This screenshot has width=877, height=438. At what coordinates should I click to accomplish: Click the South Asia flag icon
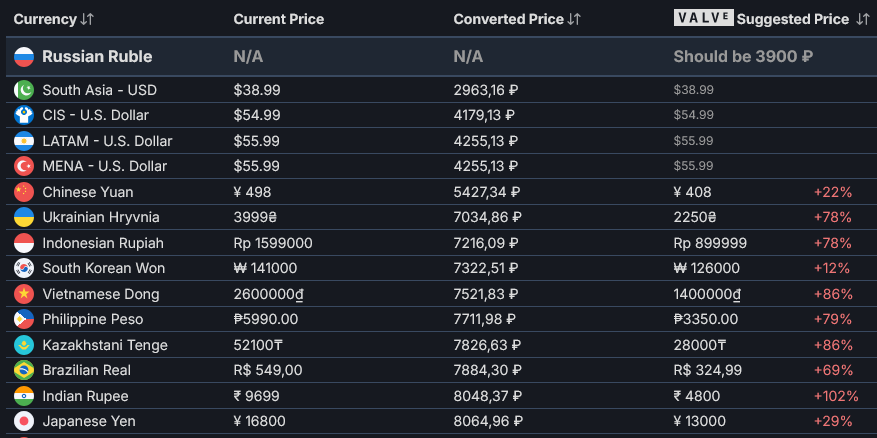point(24,90)
